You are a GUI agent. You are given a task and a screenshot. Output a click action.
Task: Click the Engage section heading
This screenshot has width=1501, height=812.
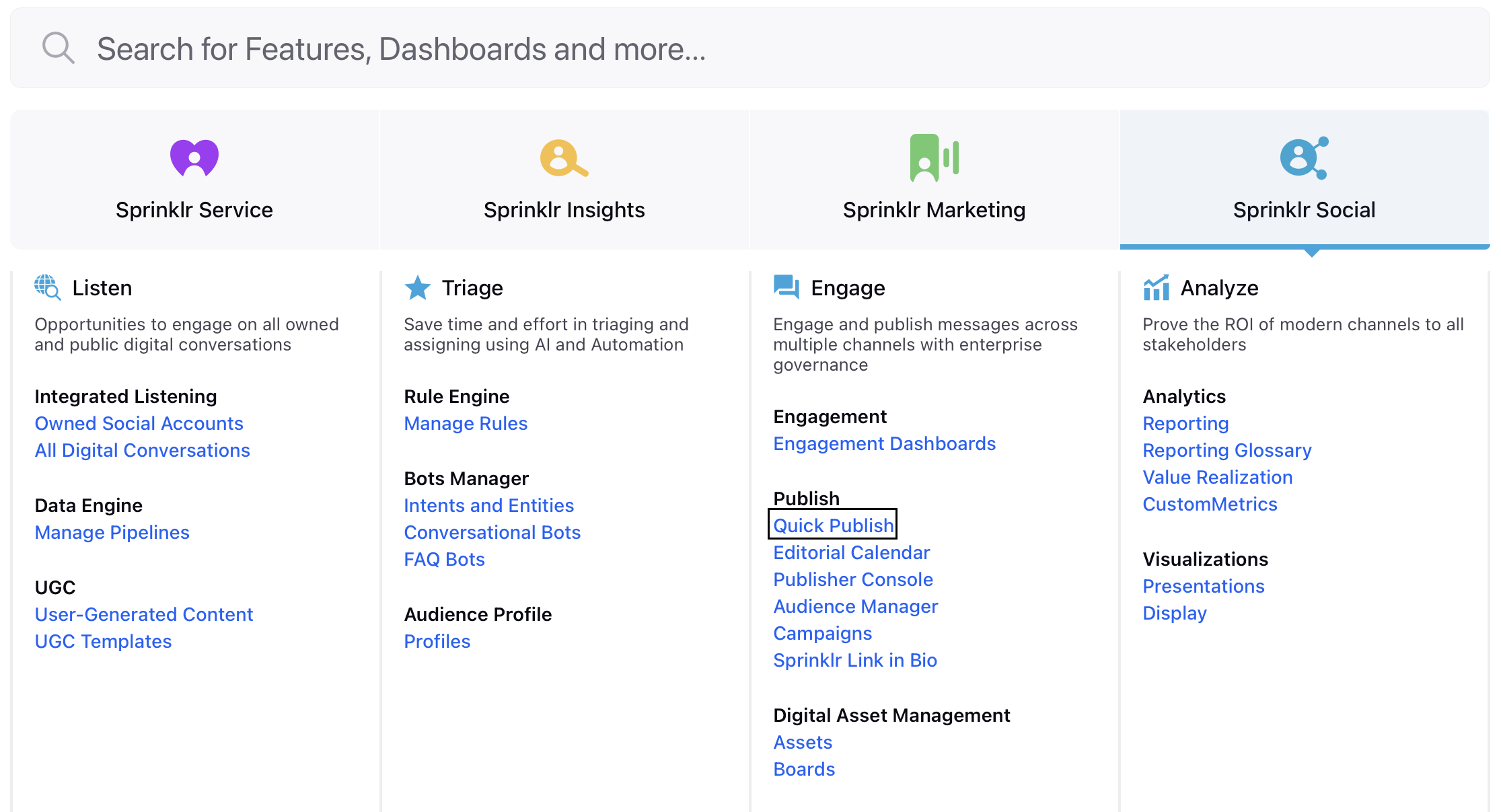848,287
